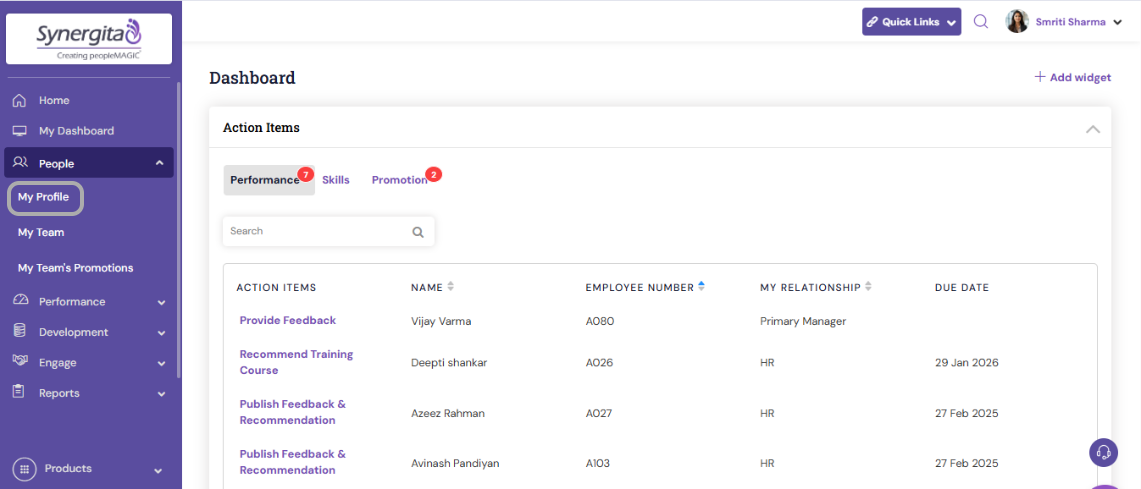Click the name Avinash Pandiyan
Image resolution: width=1141 pixels, height=489 pixels.
(456, 463)
